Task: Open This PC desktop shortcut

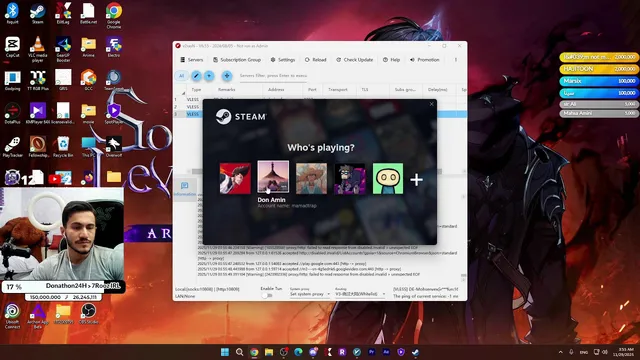Action: coord(88,147)
